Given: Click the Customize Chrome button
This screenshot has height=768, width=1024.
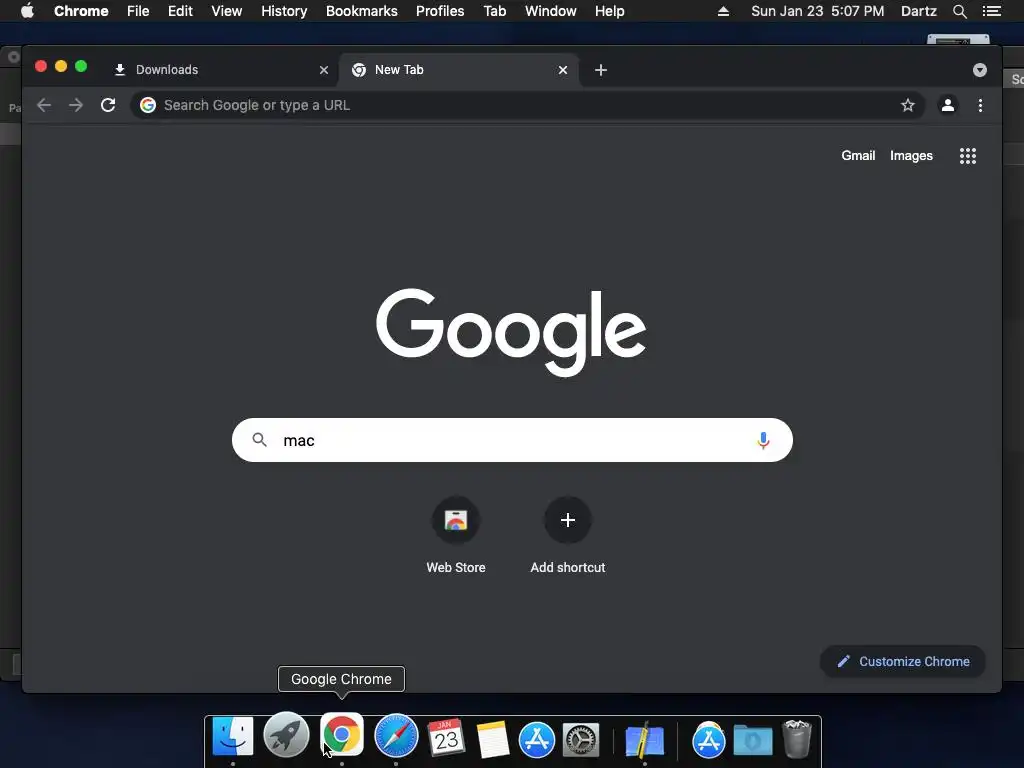Looking at the screenshot, I should coord(903,662).
